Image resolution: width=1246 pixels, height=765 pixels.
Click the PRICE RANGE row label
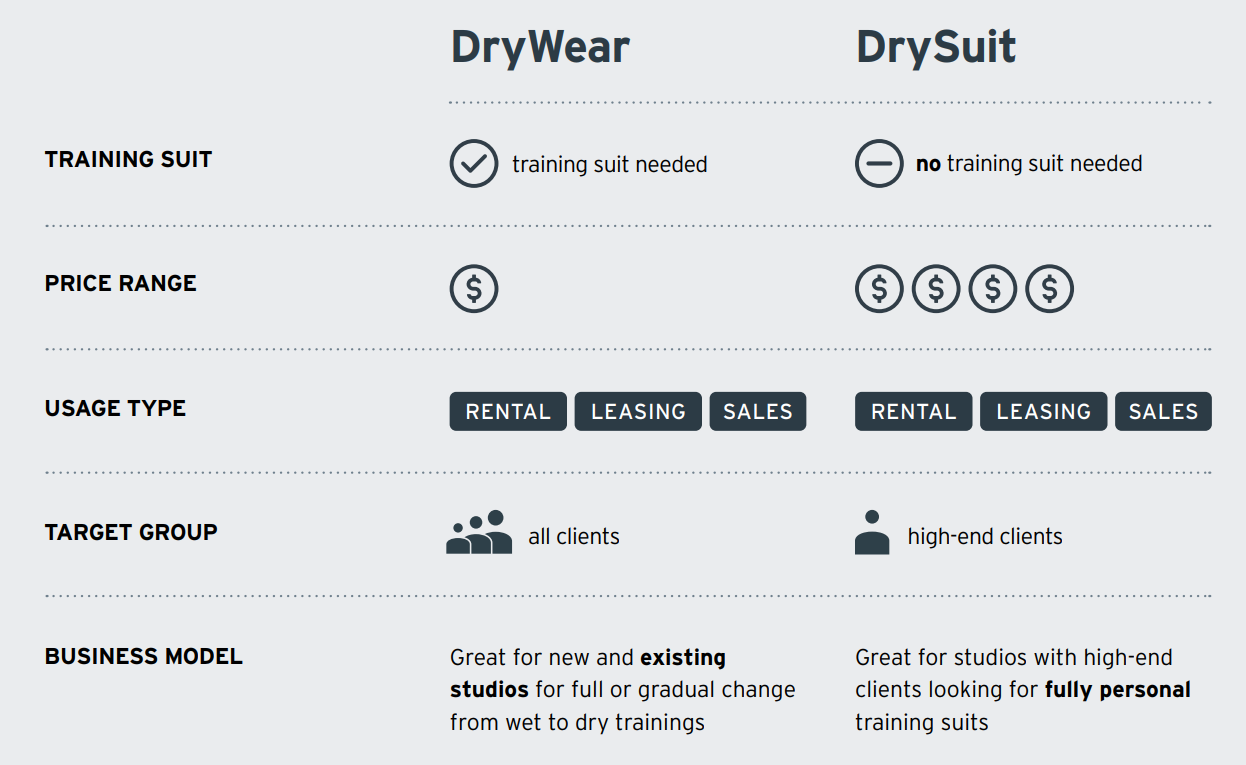click(x=121, y=284)
